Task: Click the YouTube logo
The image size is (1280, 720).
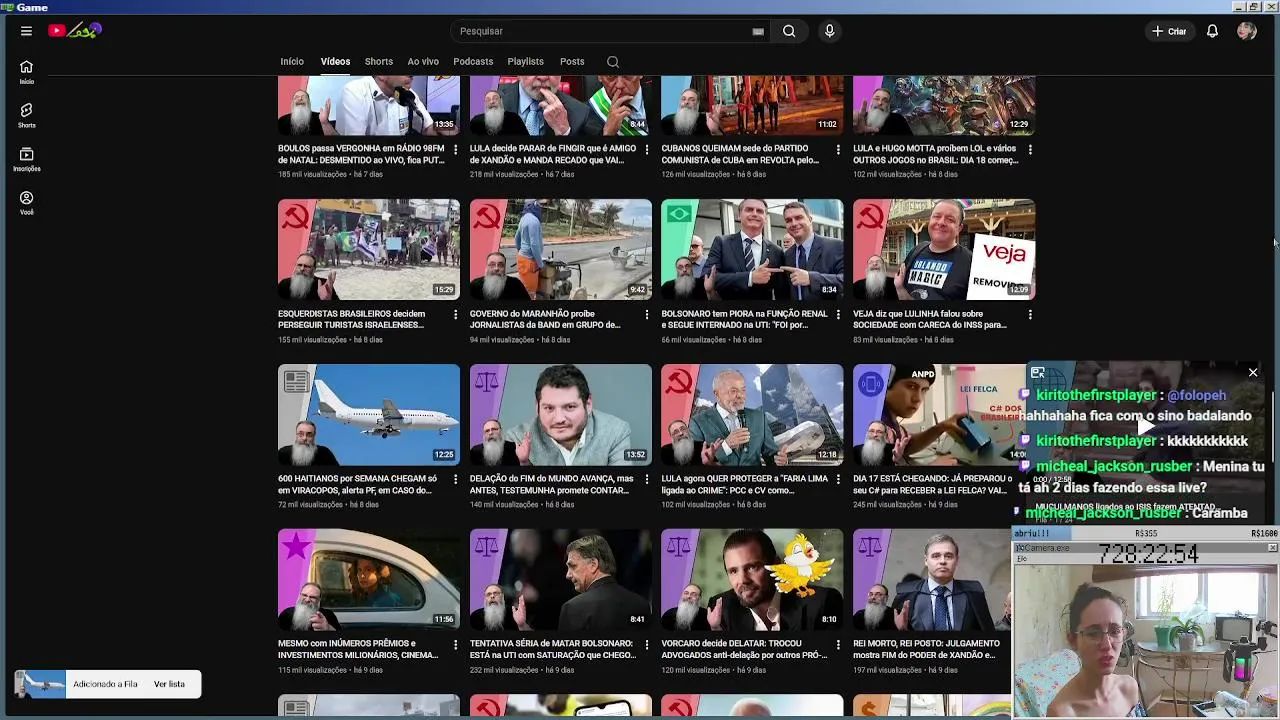Action: point(75,31)
